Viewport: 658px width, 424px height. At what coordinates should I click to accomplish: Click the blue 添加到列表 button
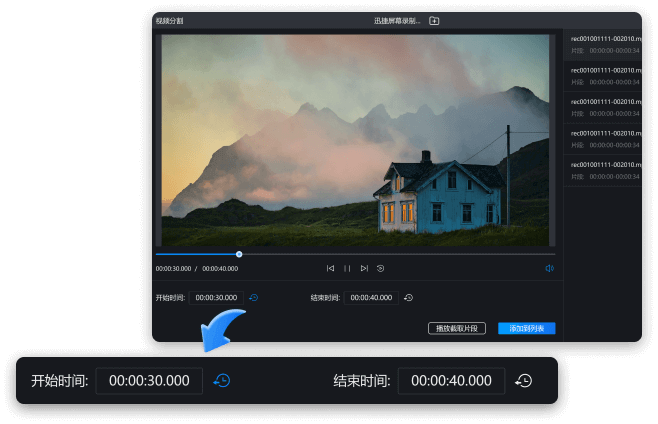coord(526,328)
